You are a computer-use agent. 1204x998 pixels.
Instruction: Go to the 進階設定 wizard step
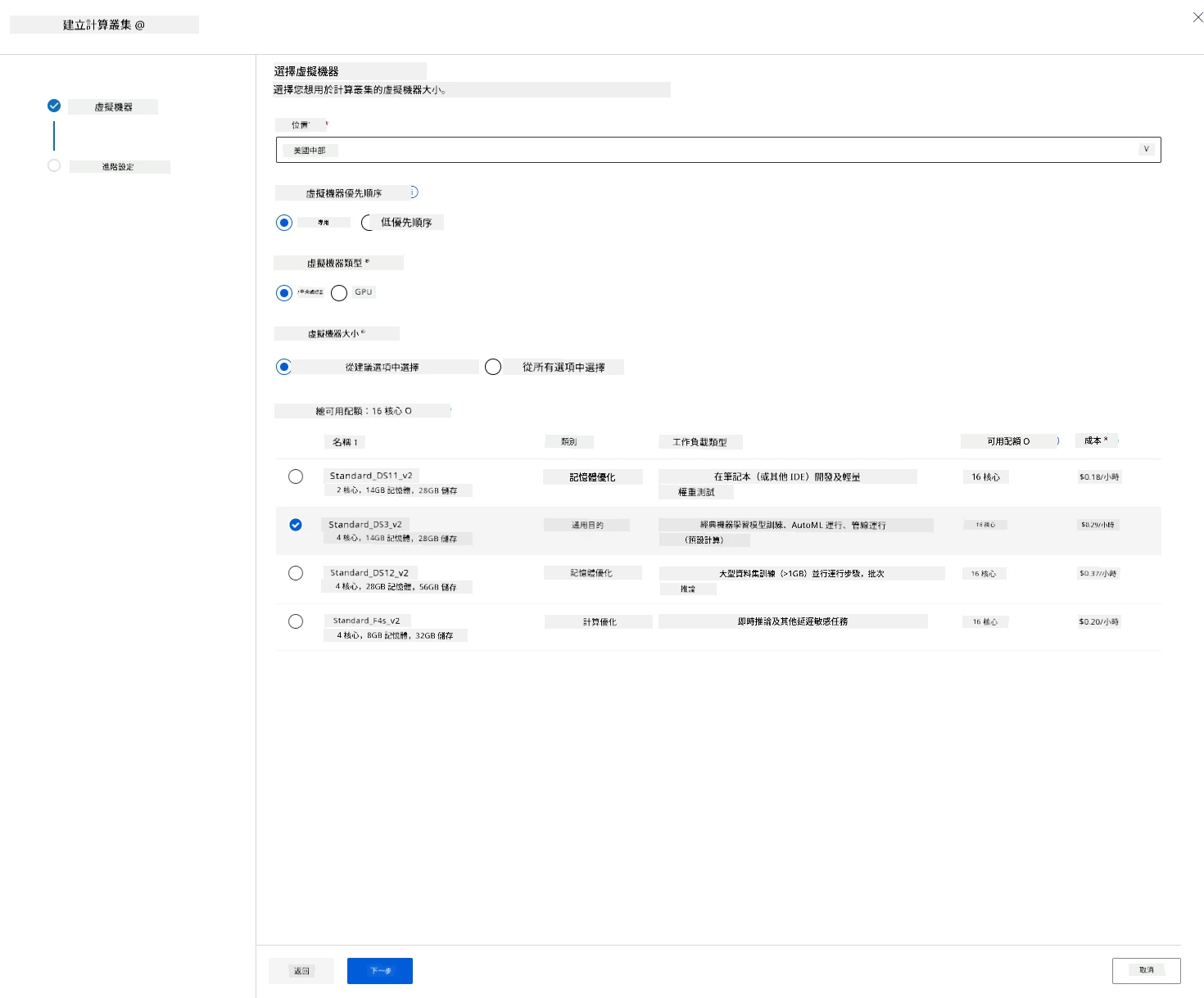pos(119,167)
